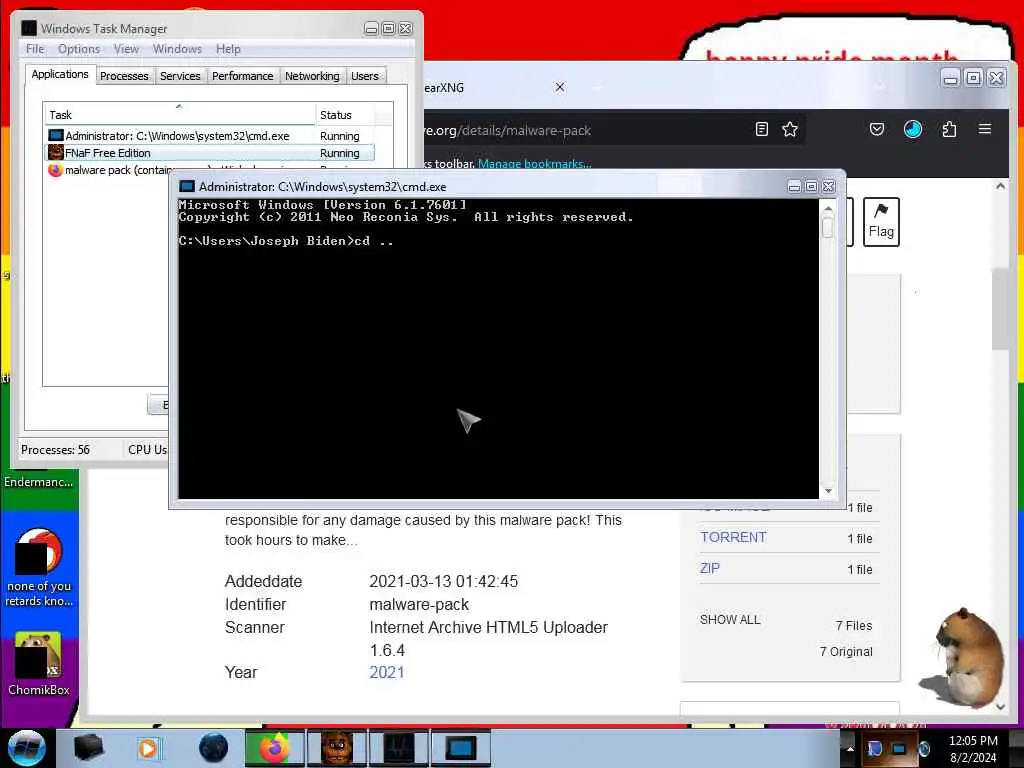Open the Firefox extensions puzzle icon
Image resolution: width=1024 pixels, height=768 pixels.
[x=949, y=129]
